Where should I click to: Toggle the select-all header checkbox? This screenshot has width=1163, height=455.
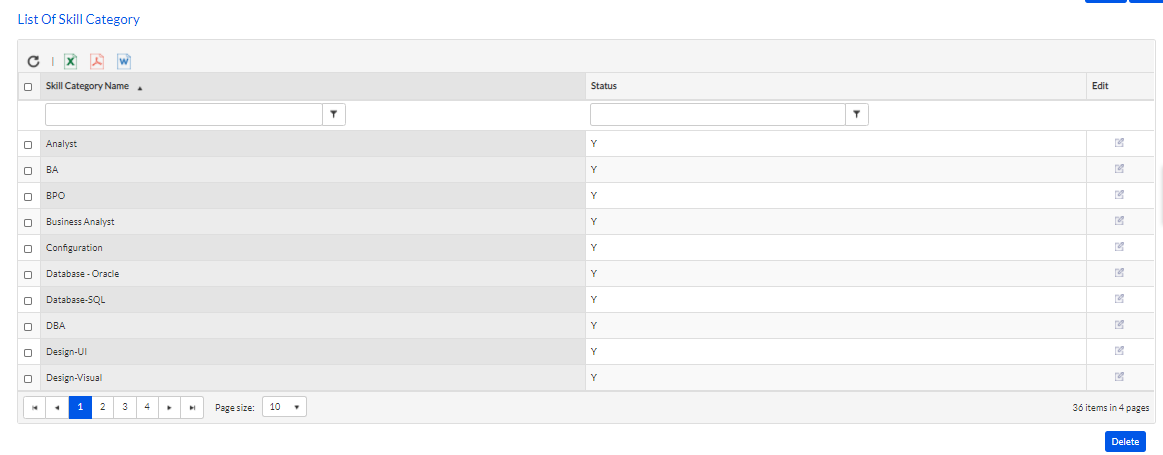(x=28, y=87)
